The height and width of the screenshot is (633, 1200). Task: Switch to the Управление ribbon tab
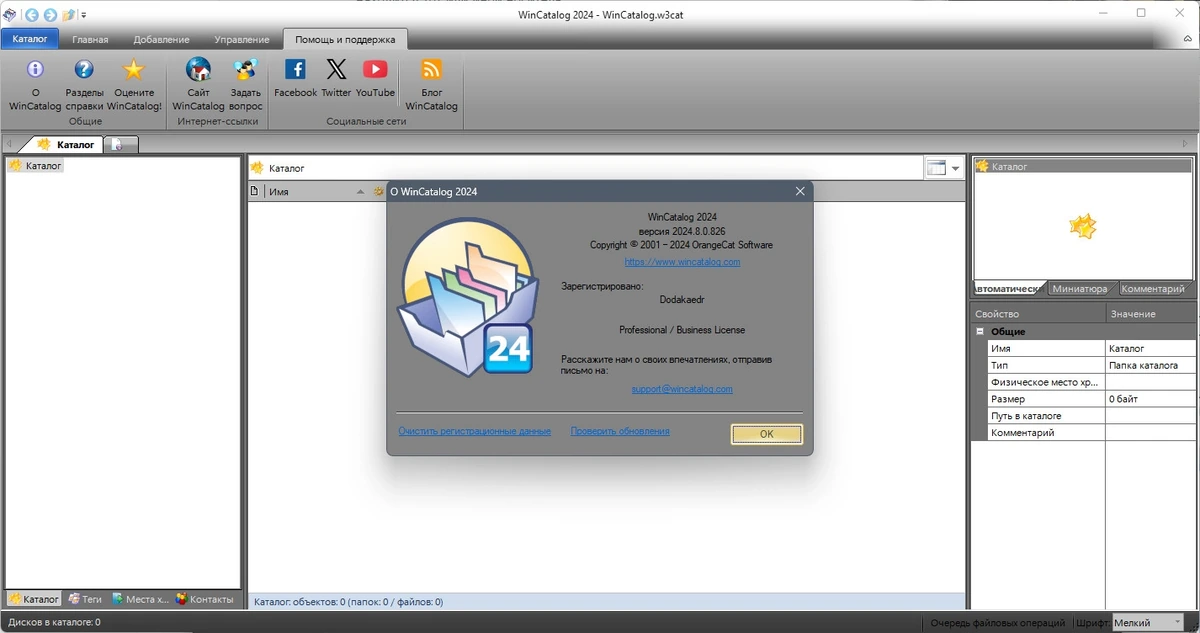(x=242, y=39)
